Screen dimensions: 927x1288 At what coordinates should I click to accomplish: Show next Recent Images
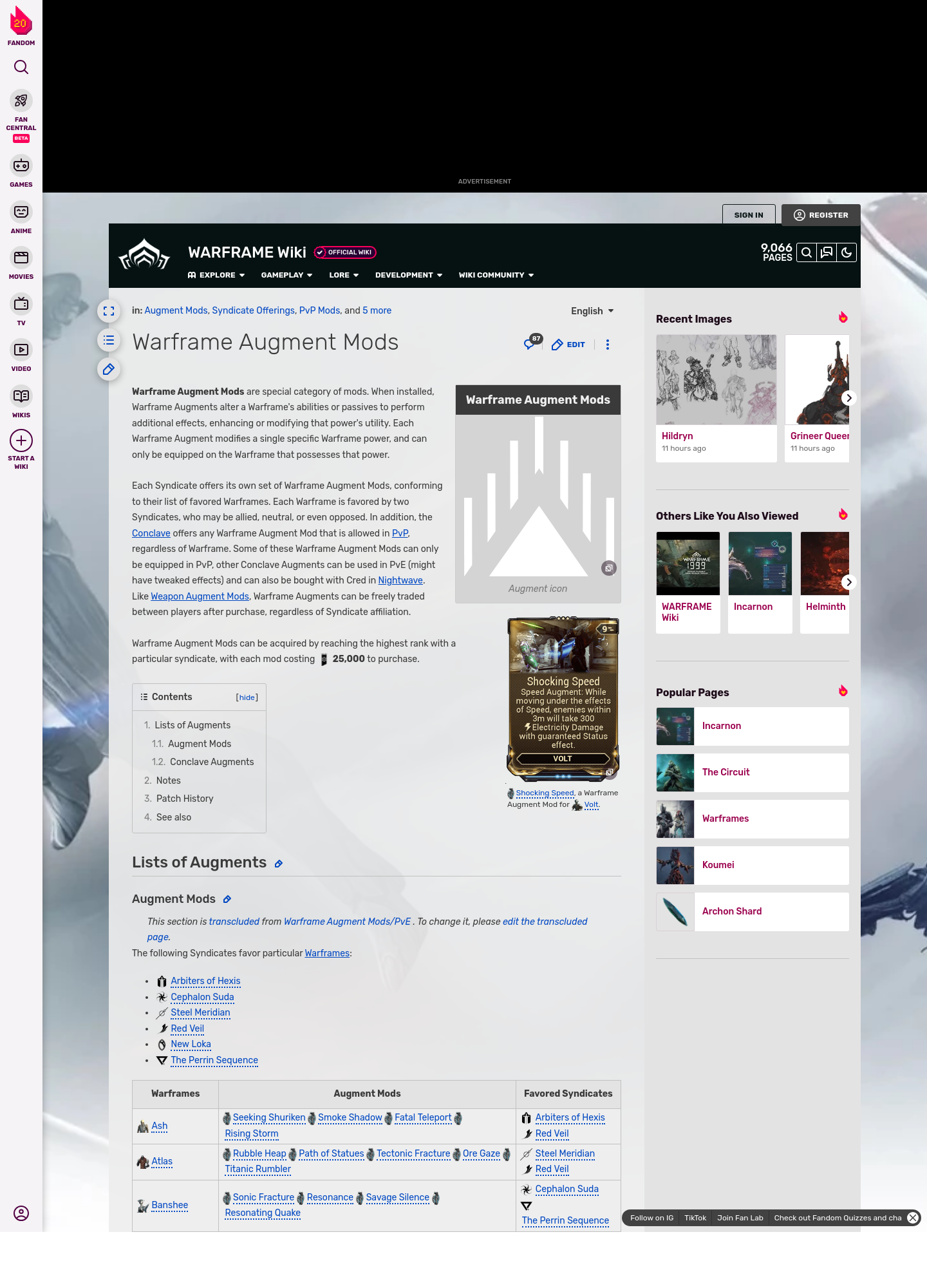click(x=849, y=398)
